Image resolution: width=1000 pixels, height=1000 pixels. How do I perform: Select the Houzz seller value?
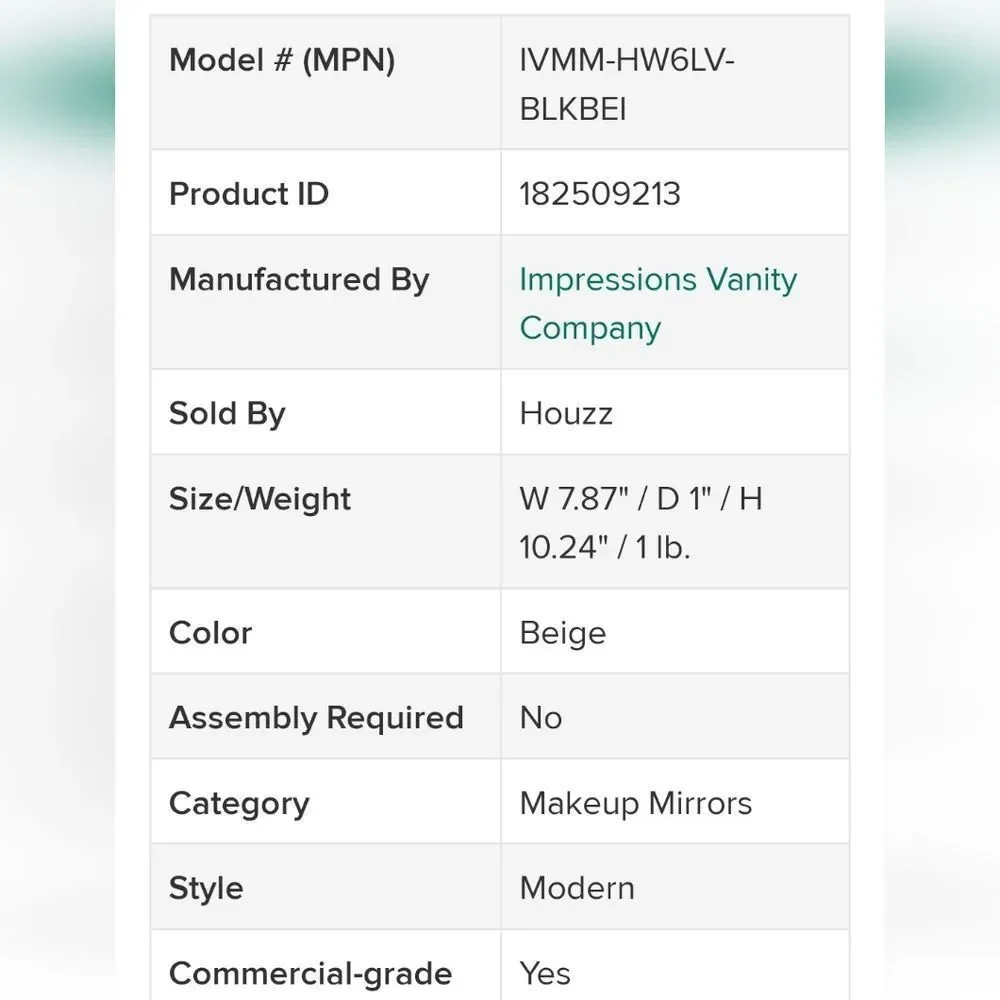pyautogui.click(x=566, y=413)
